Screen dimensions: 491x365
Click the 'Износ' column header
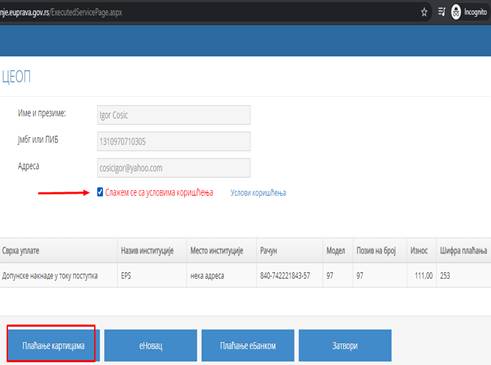419,251
